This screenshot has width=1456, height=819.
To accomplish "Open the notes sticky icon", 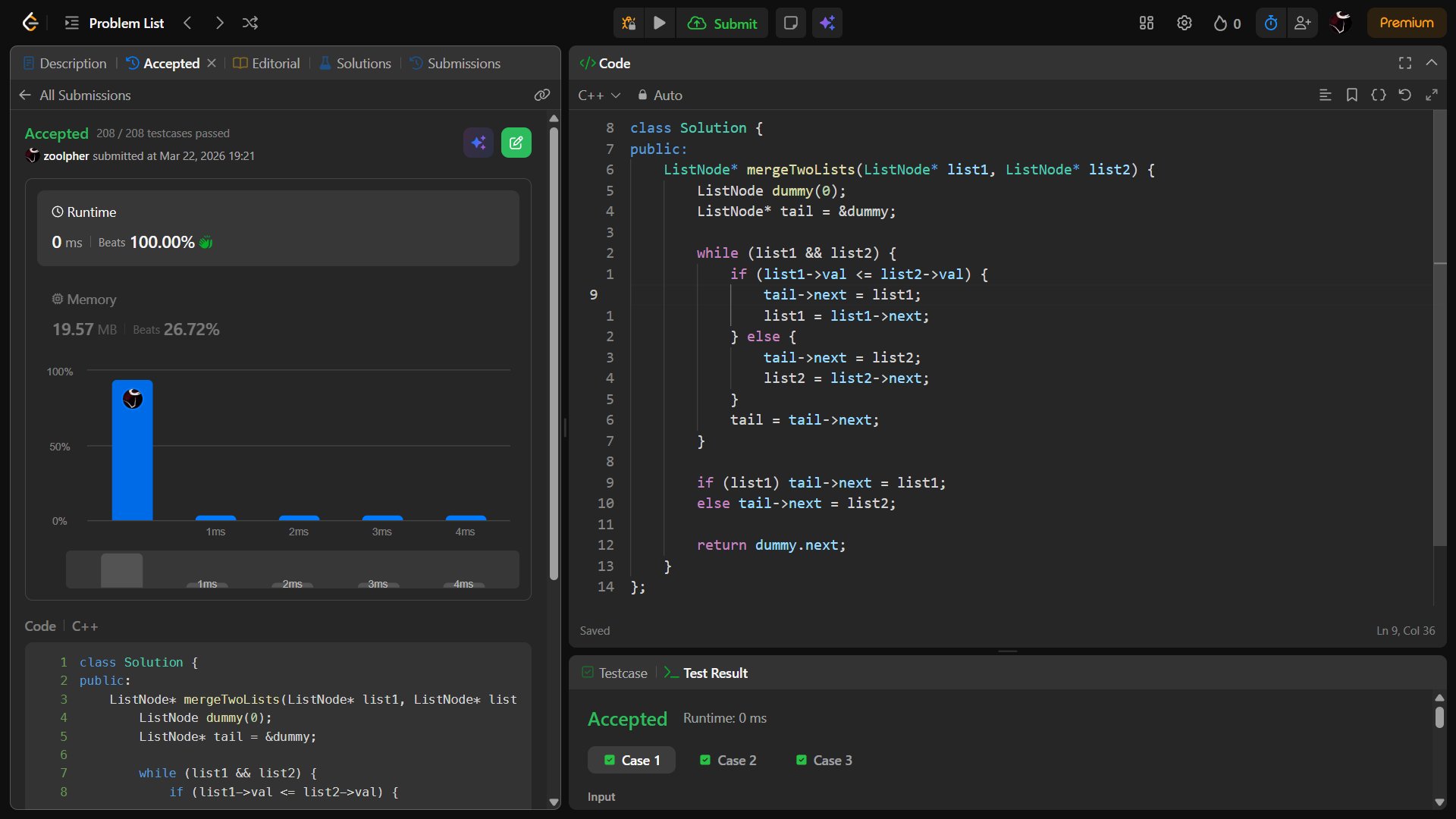I will coord(790,23).
